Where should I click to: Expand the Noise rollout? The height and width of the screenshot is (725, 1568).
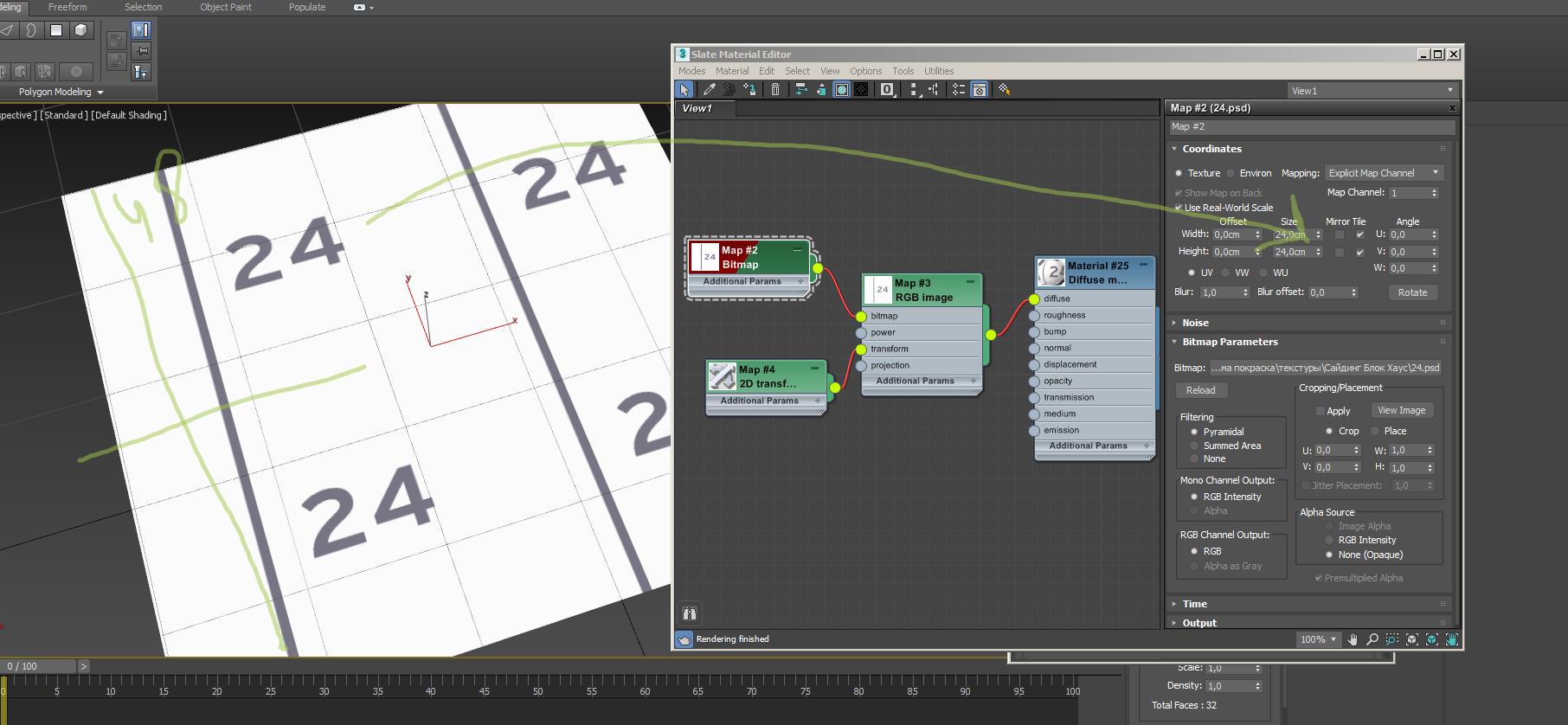click(x=1195, y=323)
